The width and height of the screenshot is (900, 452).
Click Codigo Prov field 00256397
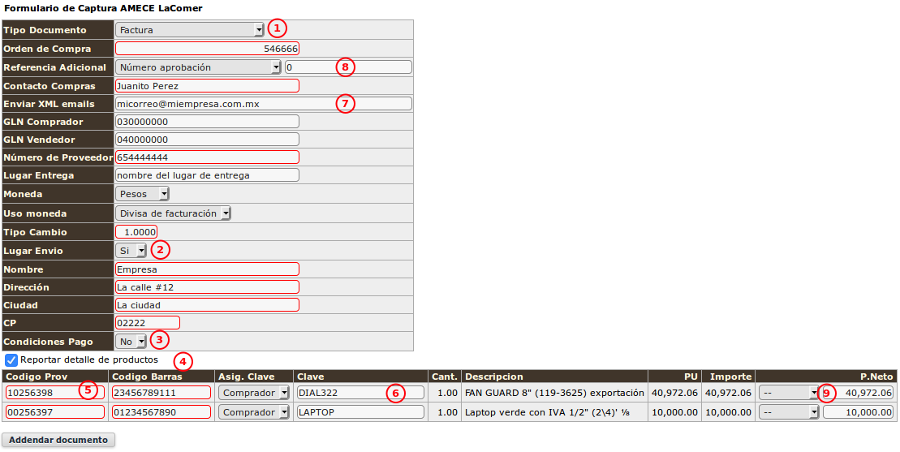tap(55, 412)
